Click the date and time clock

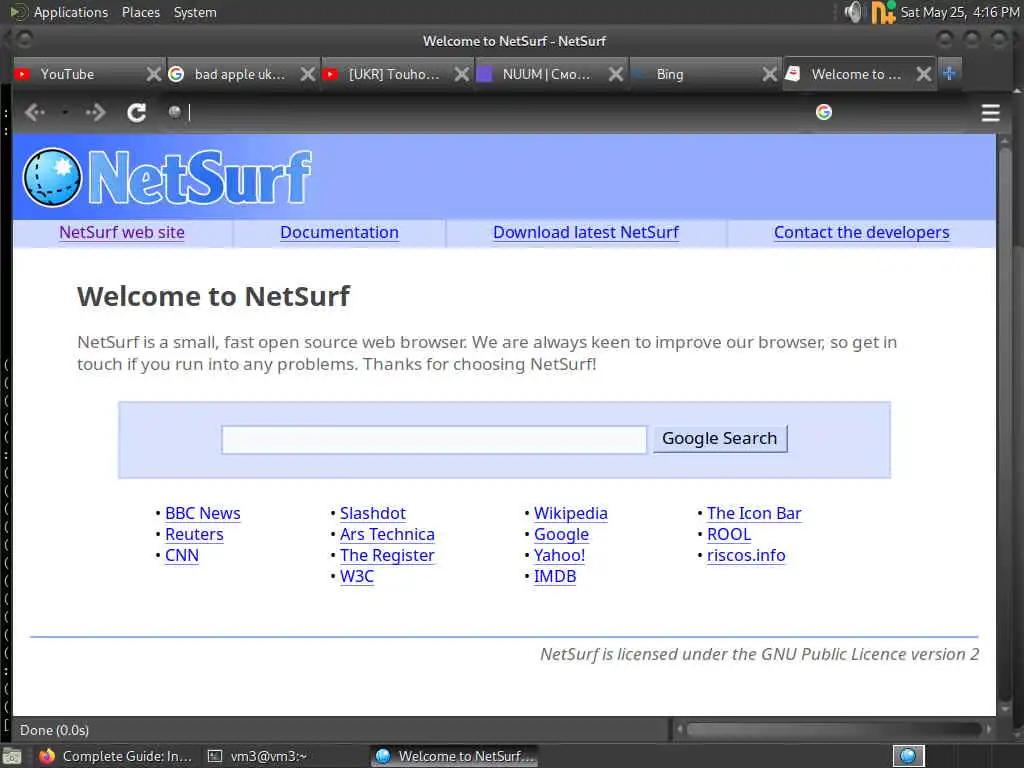pyautogui.click(x=960, y=12)
